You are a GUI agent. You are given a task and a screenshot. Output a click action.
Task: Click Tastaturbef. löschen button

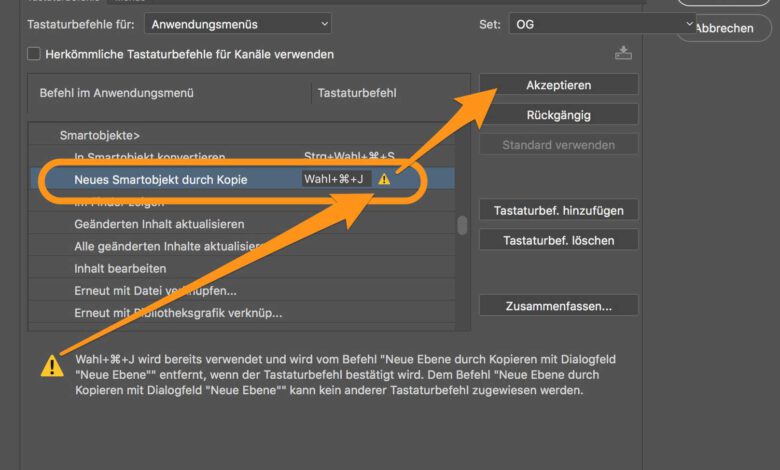coord(558,240)
